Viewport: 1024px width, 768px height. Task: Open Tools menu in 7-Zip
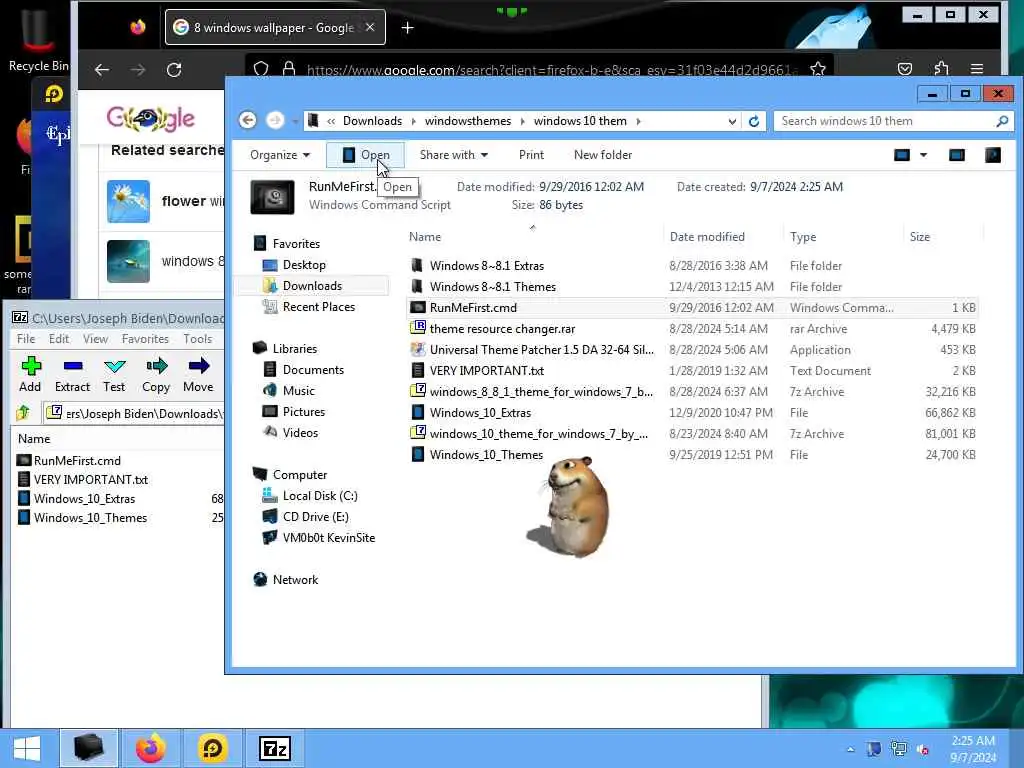[x=197, y=339]
